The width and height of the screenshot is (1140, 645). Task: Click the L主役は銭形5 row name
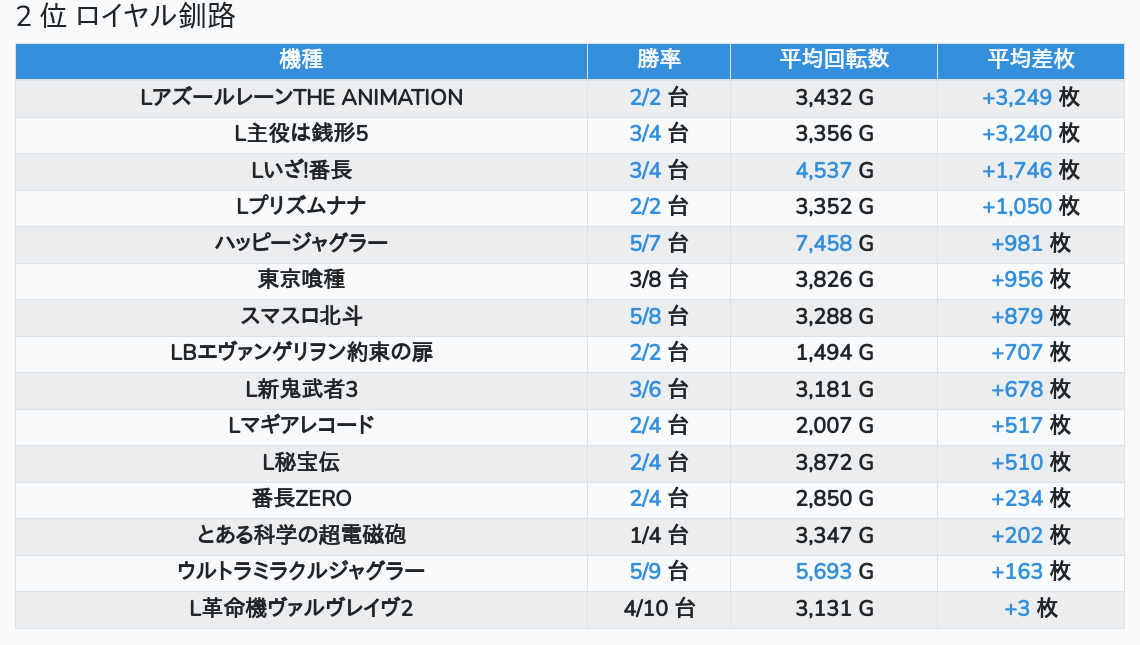point(301,134)
